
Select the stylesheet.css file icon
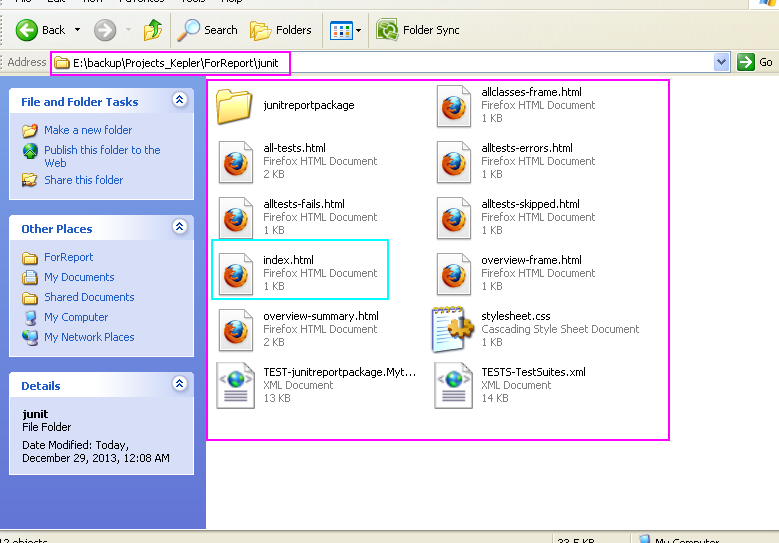coord(453,329)
